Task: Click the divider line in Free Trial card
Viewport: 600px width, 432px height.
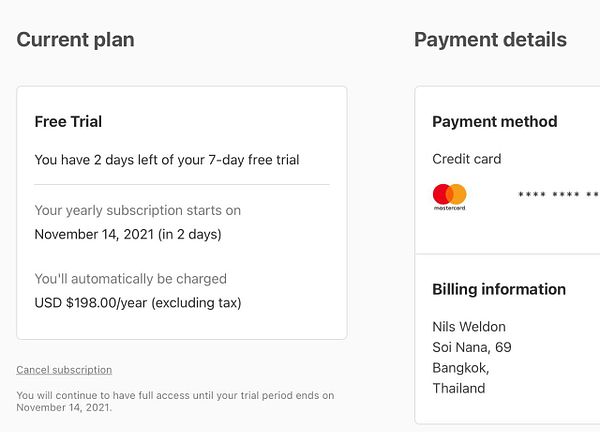Action: [181, 184]
